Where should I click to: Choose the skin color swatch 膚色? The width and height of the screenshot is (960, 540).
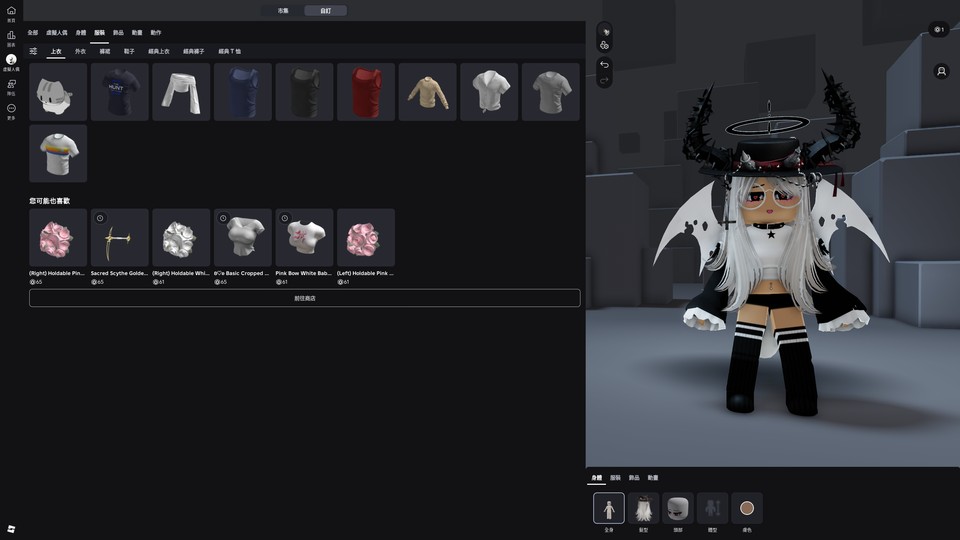click(746, 508)
